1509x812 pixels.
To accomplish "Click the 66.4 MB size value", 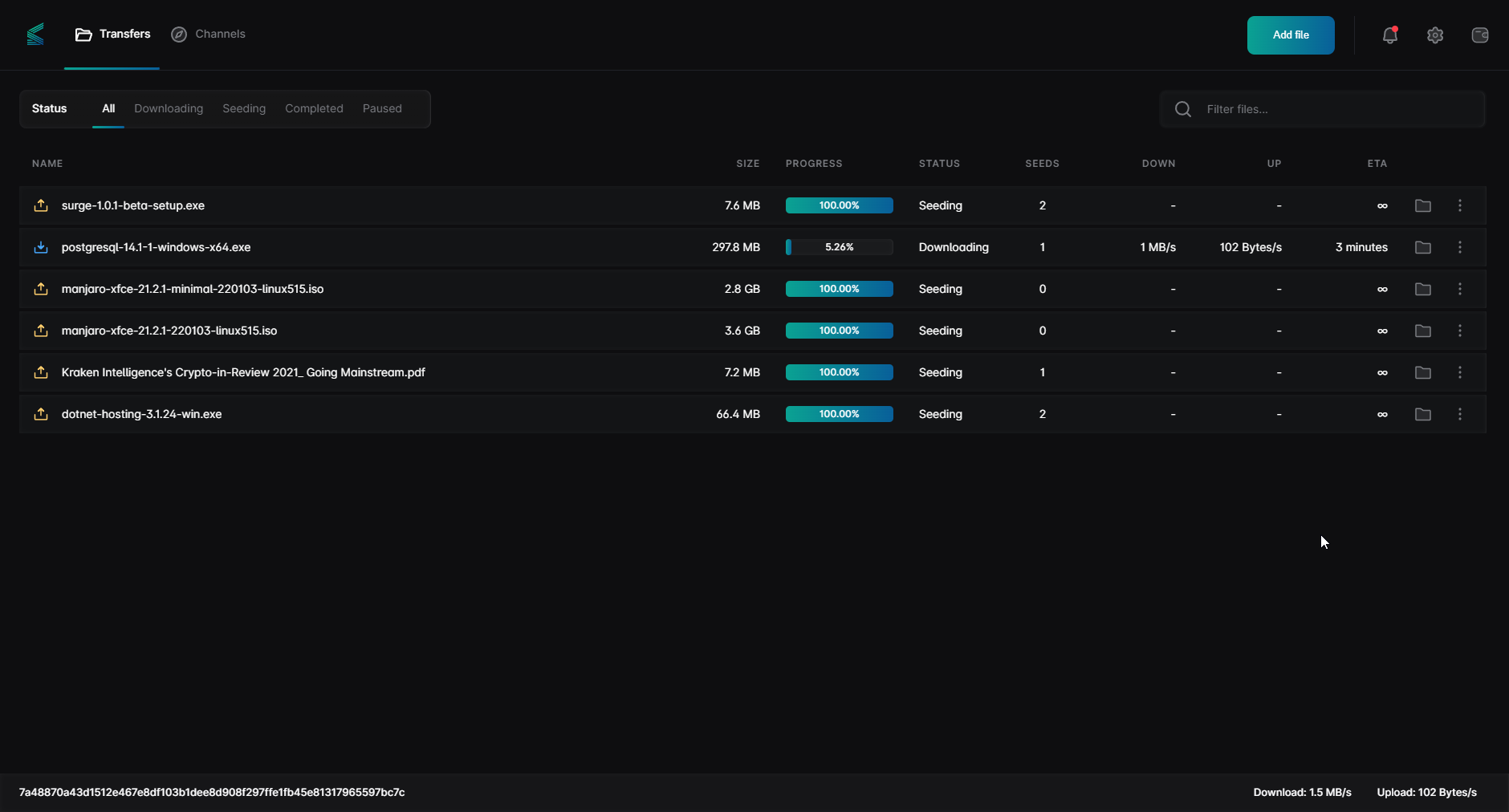I will (738, 414).
